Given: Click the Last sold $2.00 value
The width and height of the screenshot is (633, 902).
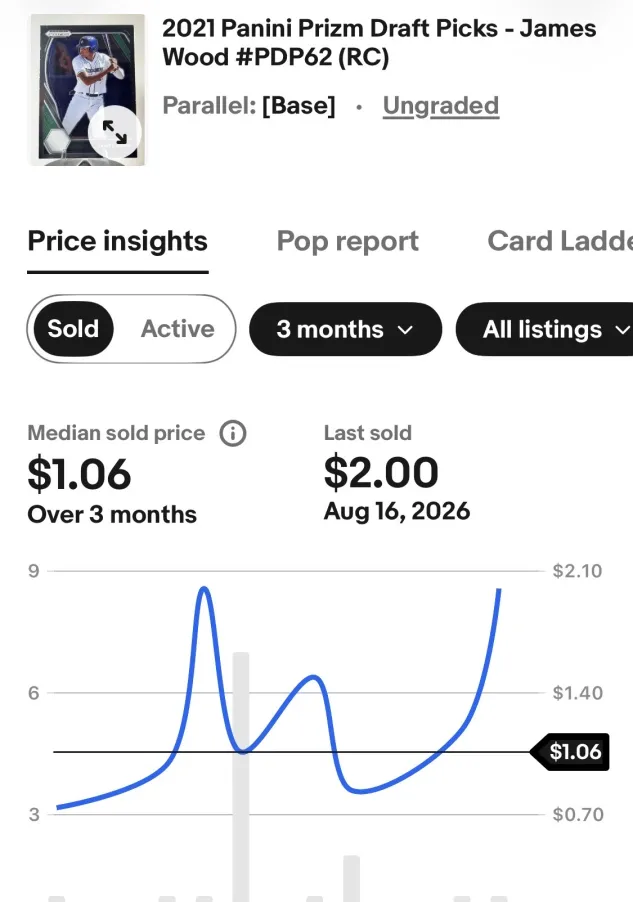Looking at the screenshot, I should click(x=381, y=473).
